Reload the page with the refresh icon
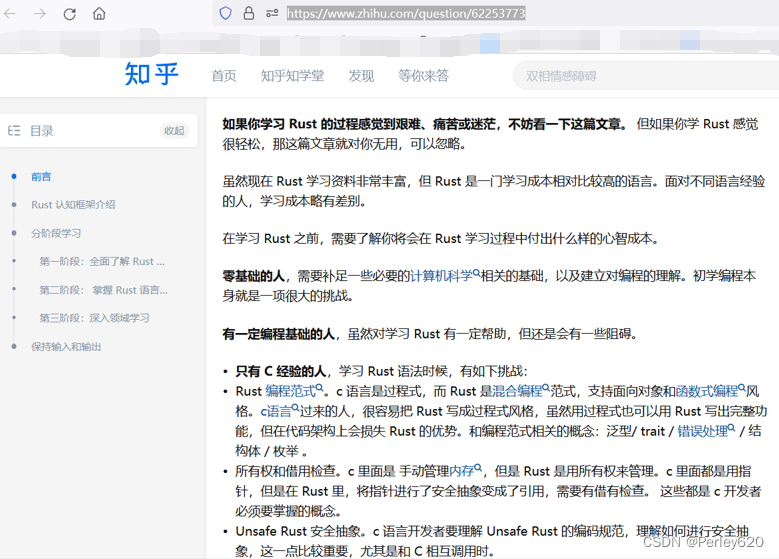The image size is (779, 559). [70, 13]
